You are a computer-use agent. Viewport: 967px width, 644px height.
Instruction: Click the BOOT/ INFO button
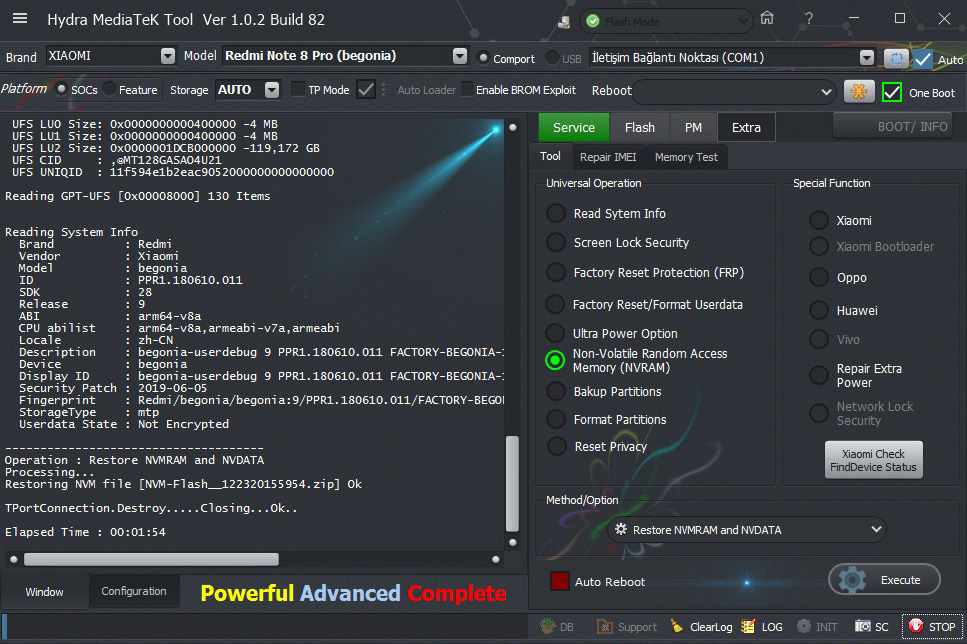[892, 126]
